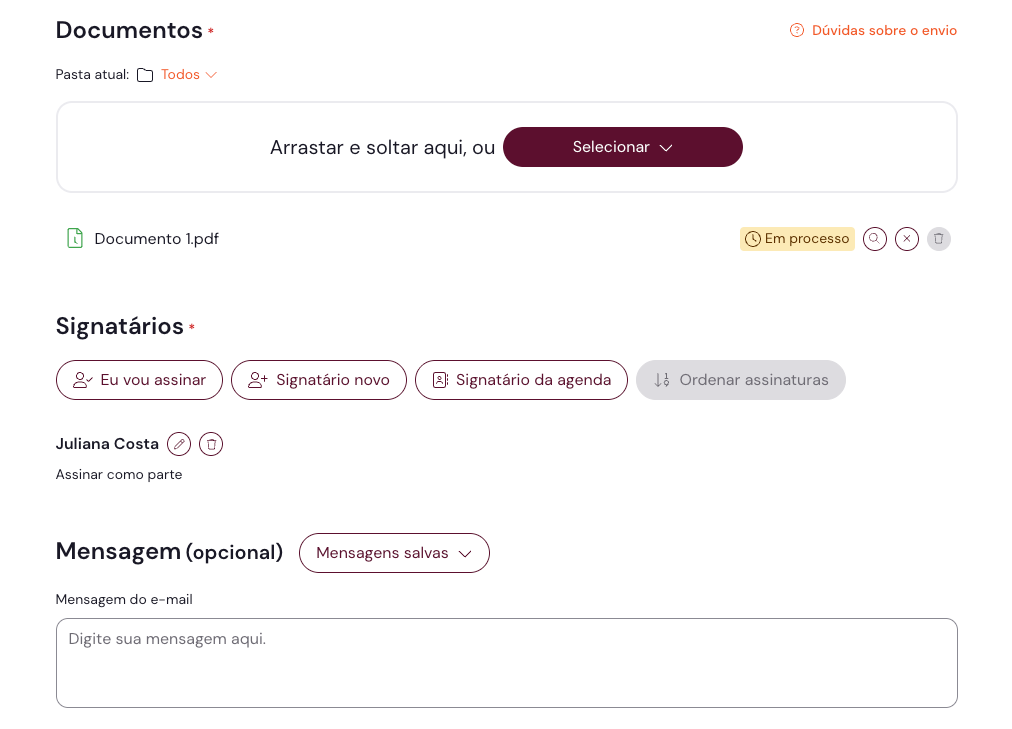Click the drag-and-drop upload area text

(382, 148)
